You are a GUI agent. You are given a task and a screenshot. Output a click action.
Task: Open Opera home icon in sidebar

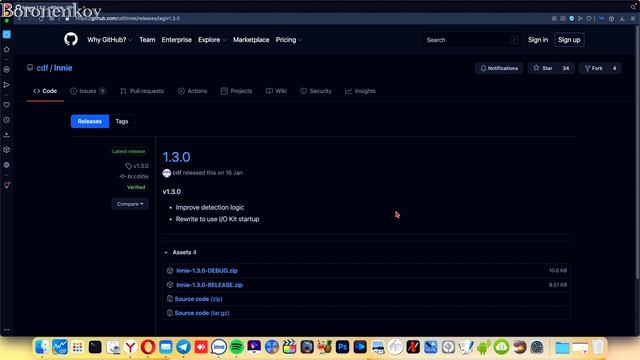(x=7, y=34)
